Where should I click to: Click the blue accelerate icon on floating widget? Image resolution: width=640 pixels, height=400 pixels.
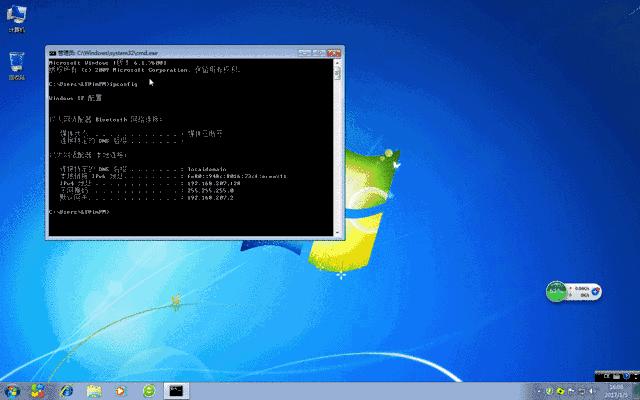(595, 291)
